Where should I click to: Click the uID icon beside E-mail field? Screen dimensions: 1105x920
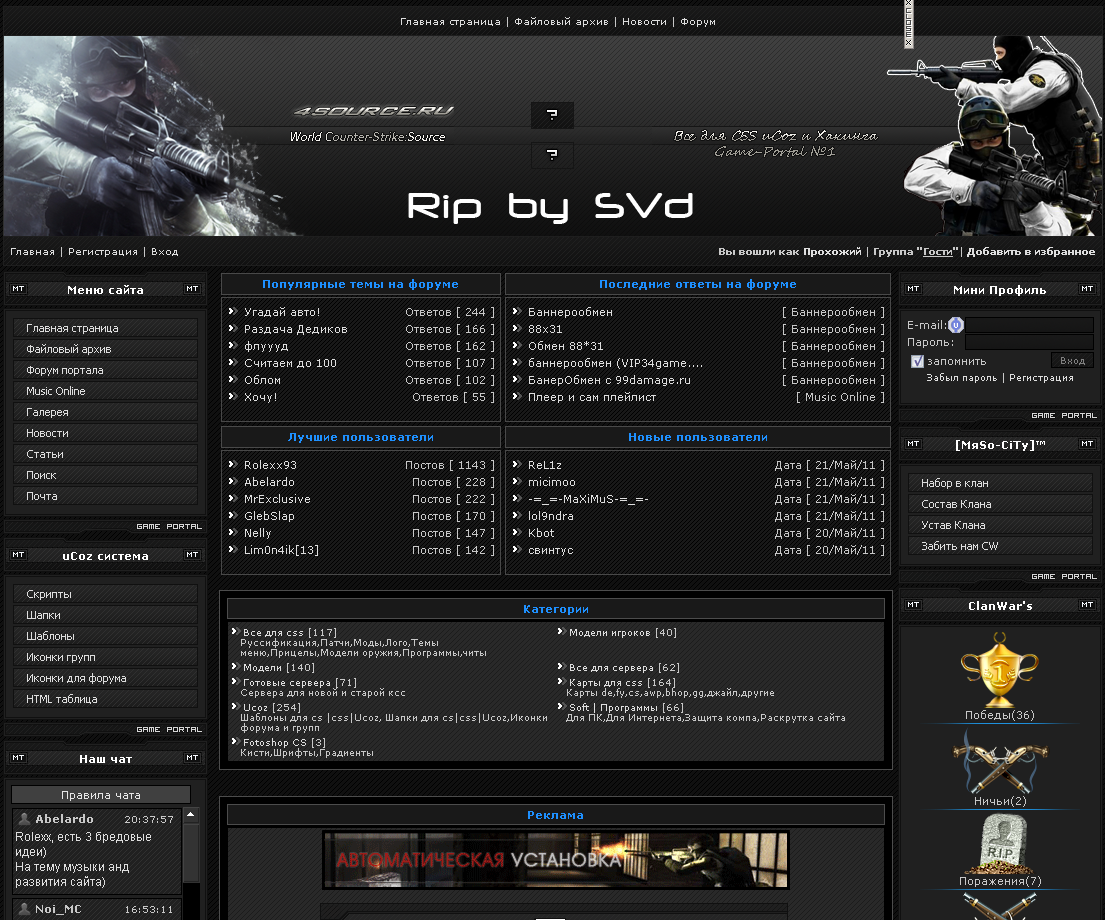[x=955, y=325]
